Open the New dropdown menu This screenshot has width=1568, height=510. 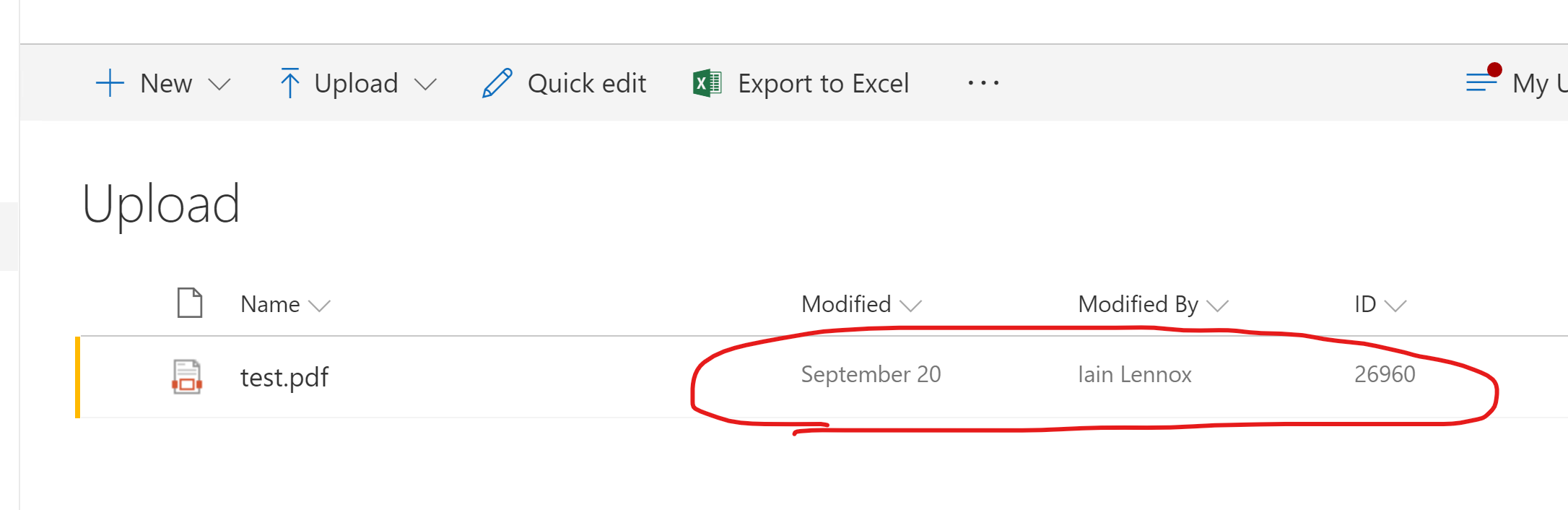click(x=219, y=82)
